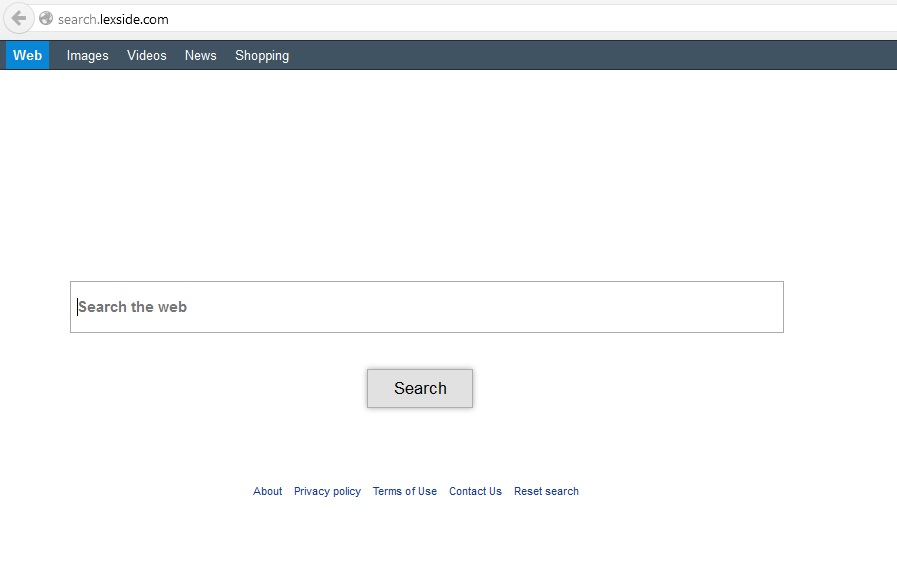The image size is (897, 566).
Task: Switch to the Images tab
Action: 88,56
